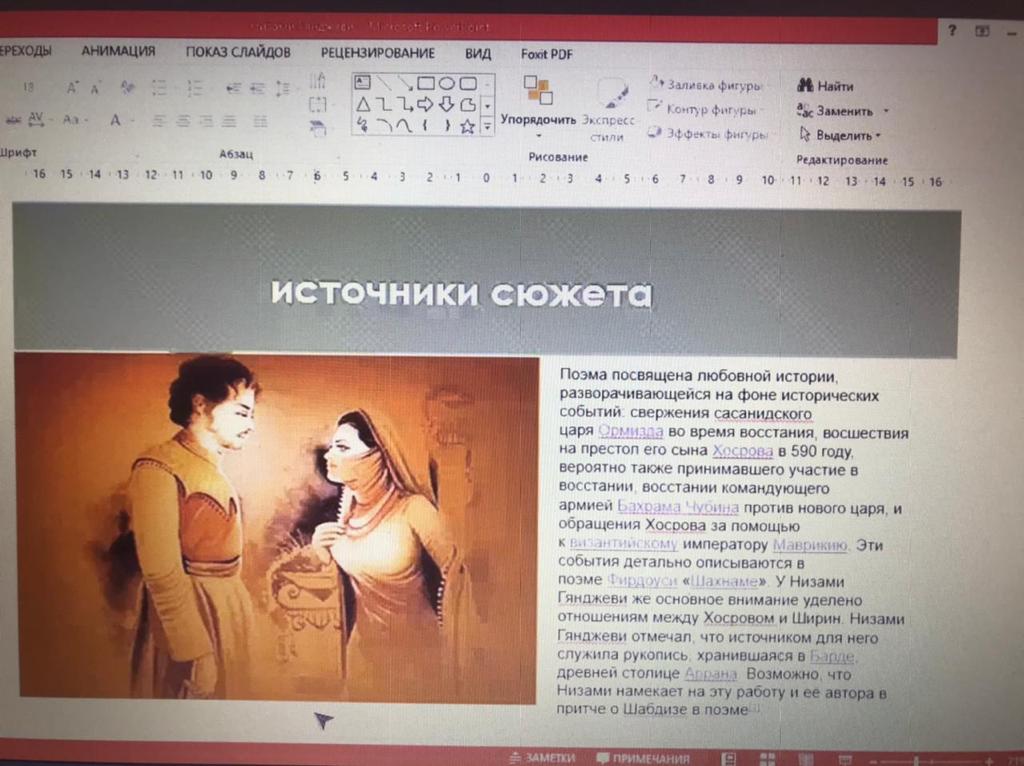This screenshot has height=766, width=1024.
Task: Select the curve shape
Action: 405,125
